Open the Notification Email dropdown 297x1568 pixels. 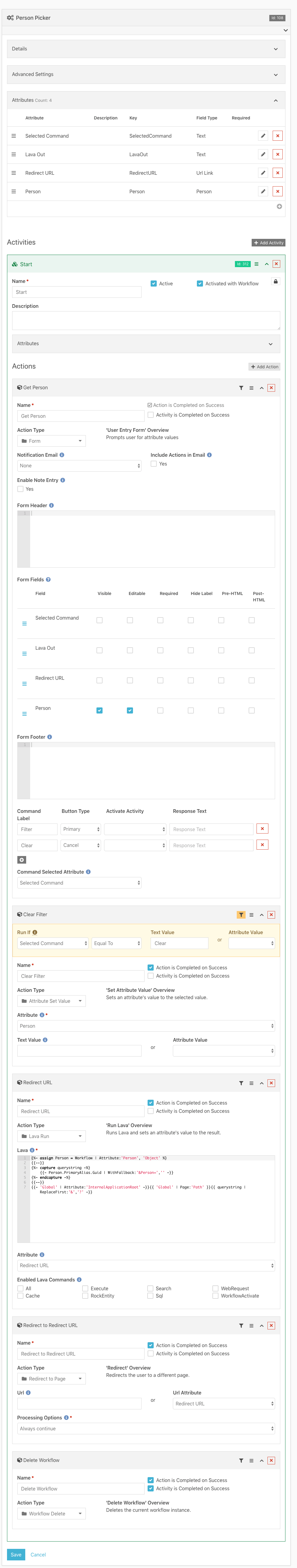79,466
